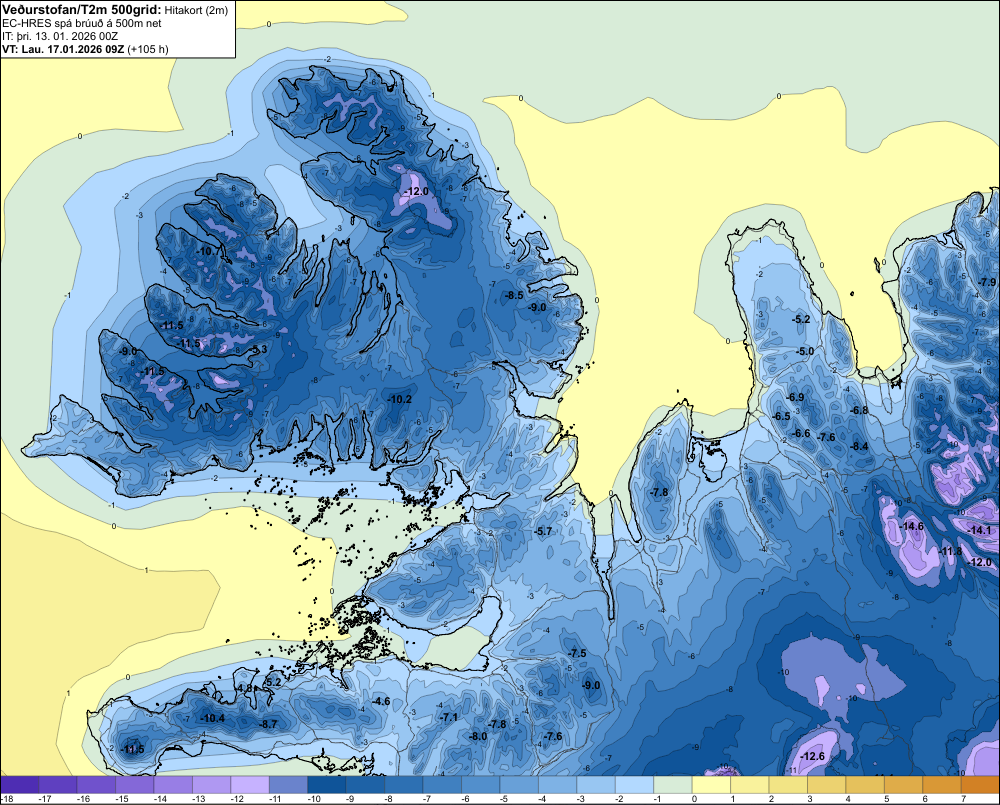Click the "6" legend tick label
The width and height of the screenshot is (1000, 805).
[925, 799]
